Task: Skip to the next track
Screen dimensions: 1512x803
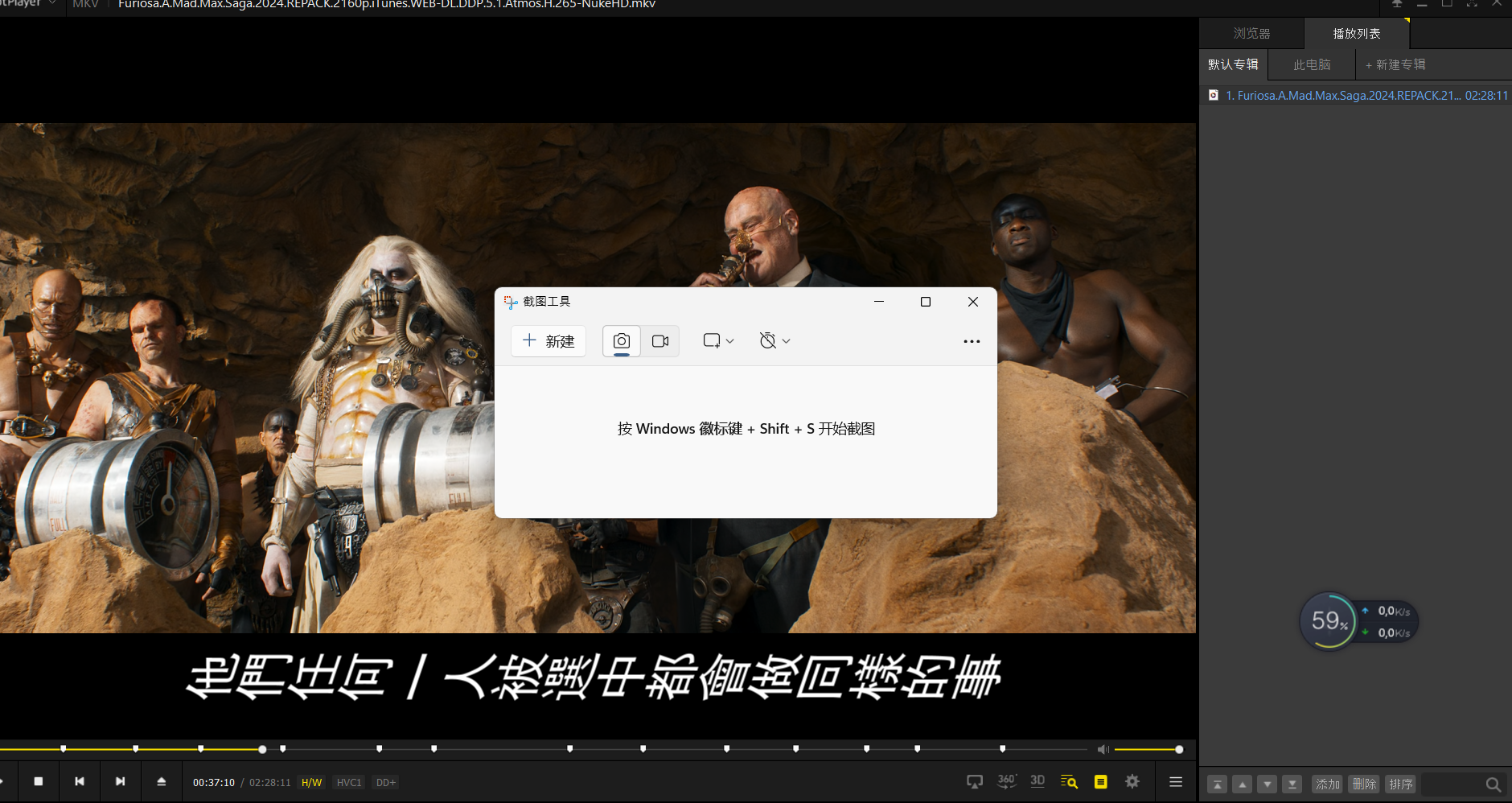Action: point(121,781)
